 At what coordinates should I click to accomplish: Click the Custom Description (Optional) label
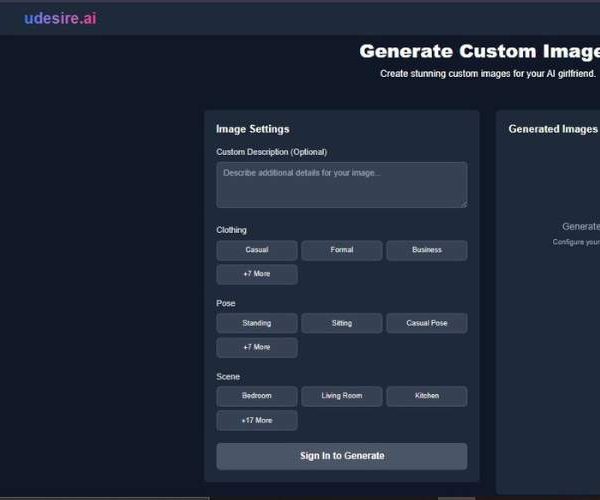271,152
